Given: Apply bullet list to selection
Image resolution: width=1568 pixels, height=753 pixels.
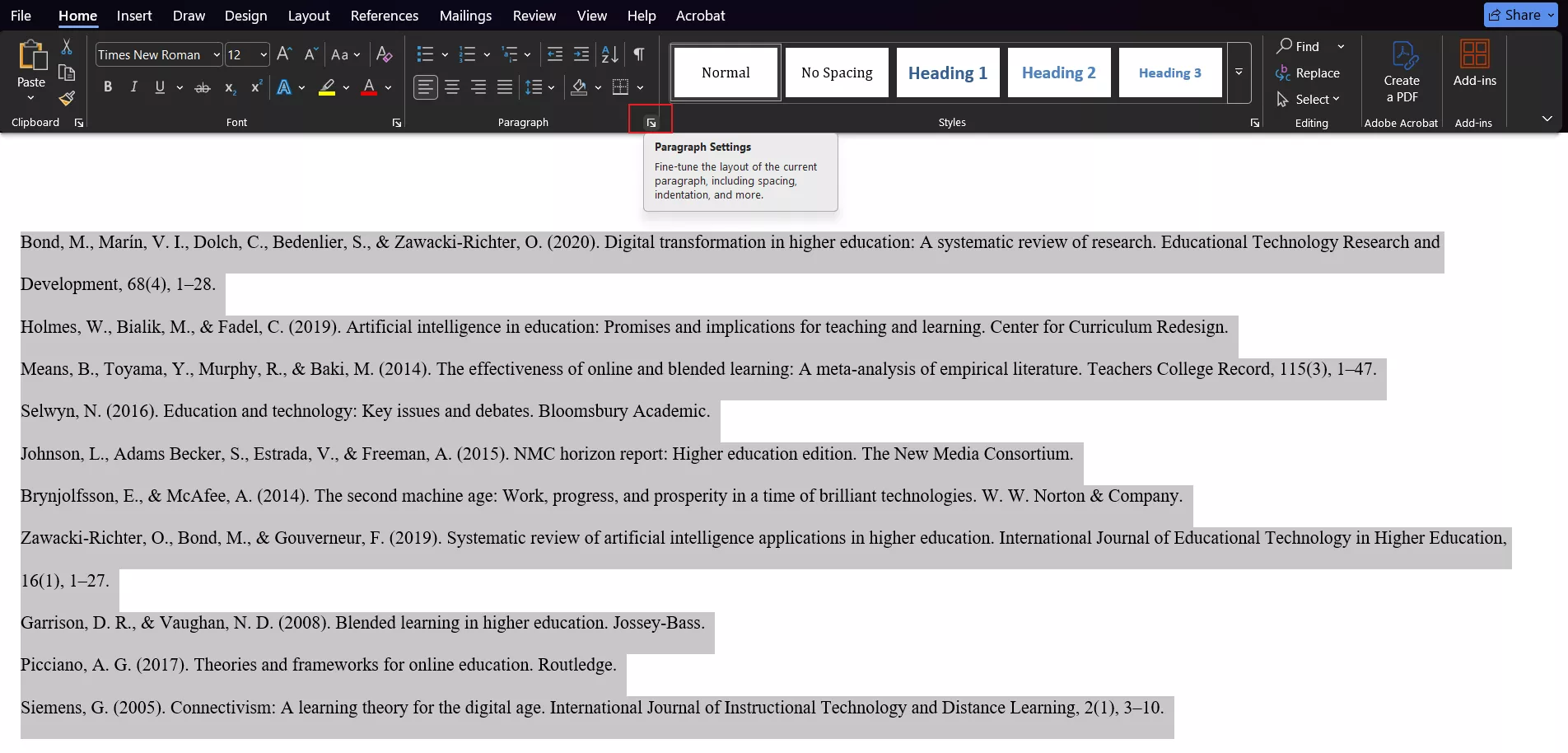Looking at the screenshot, I should point(425,54).
